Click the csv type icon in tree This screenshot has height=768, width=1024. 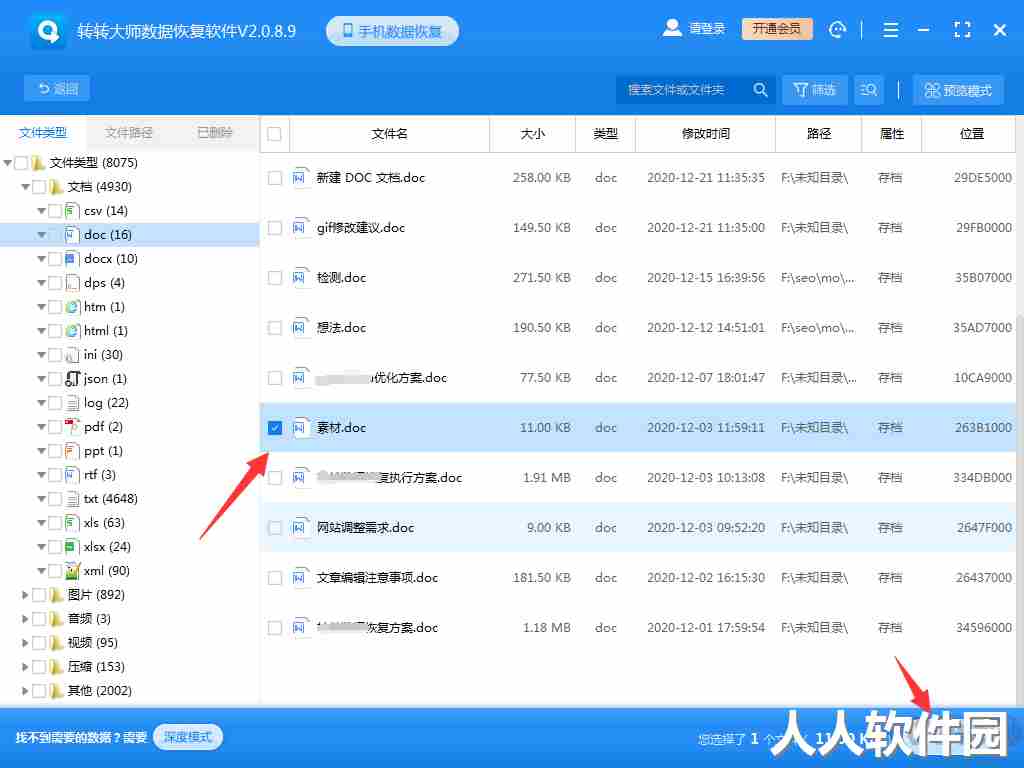tap(72, 210)
